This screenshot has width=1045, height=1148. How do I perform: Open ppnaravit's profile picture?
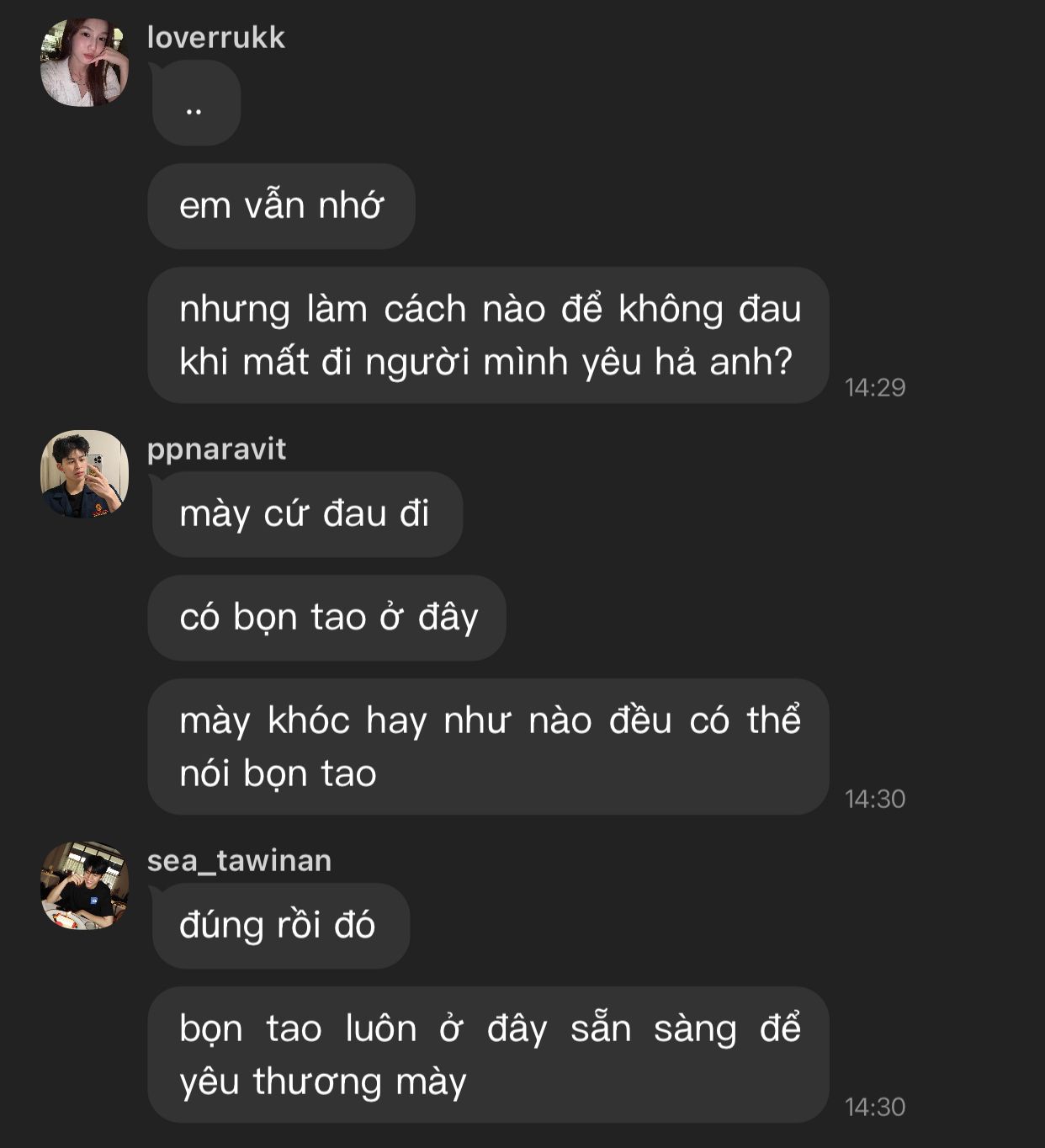(84, 474)
